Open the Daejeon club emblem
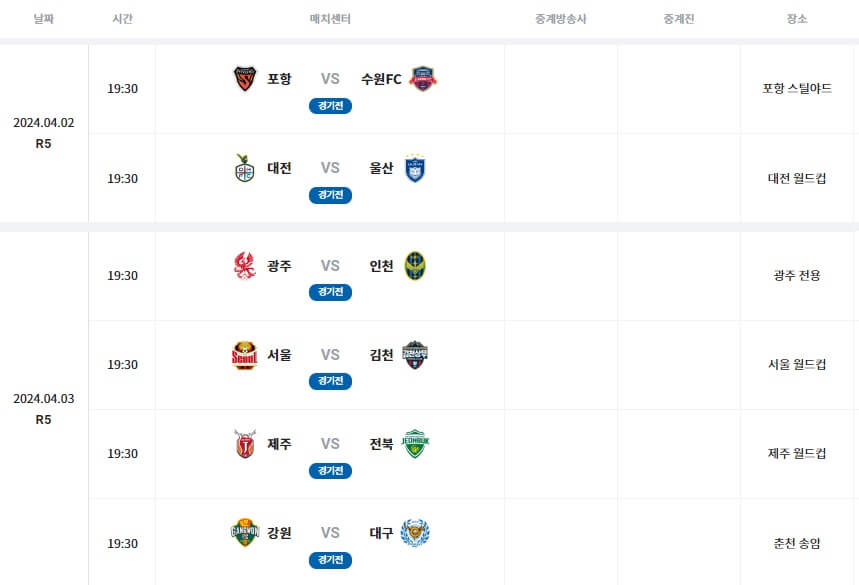 point(244,168)
